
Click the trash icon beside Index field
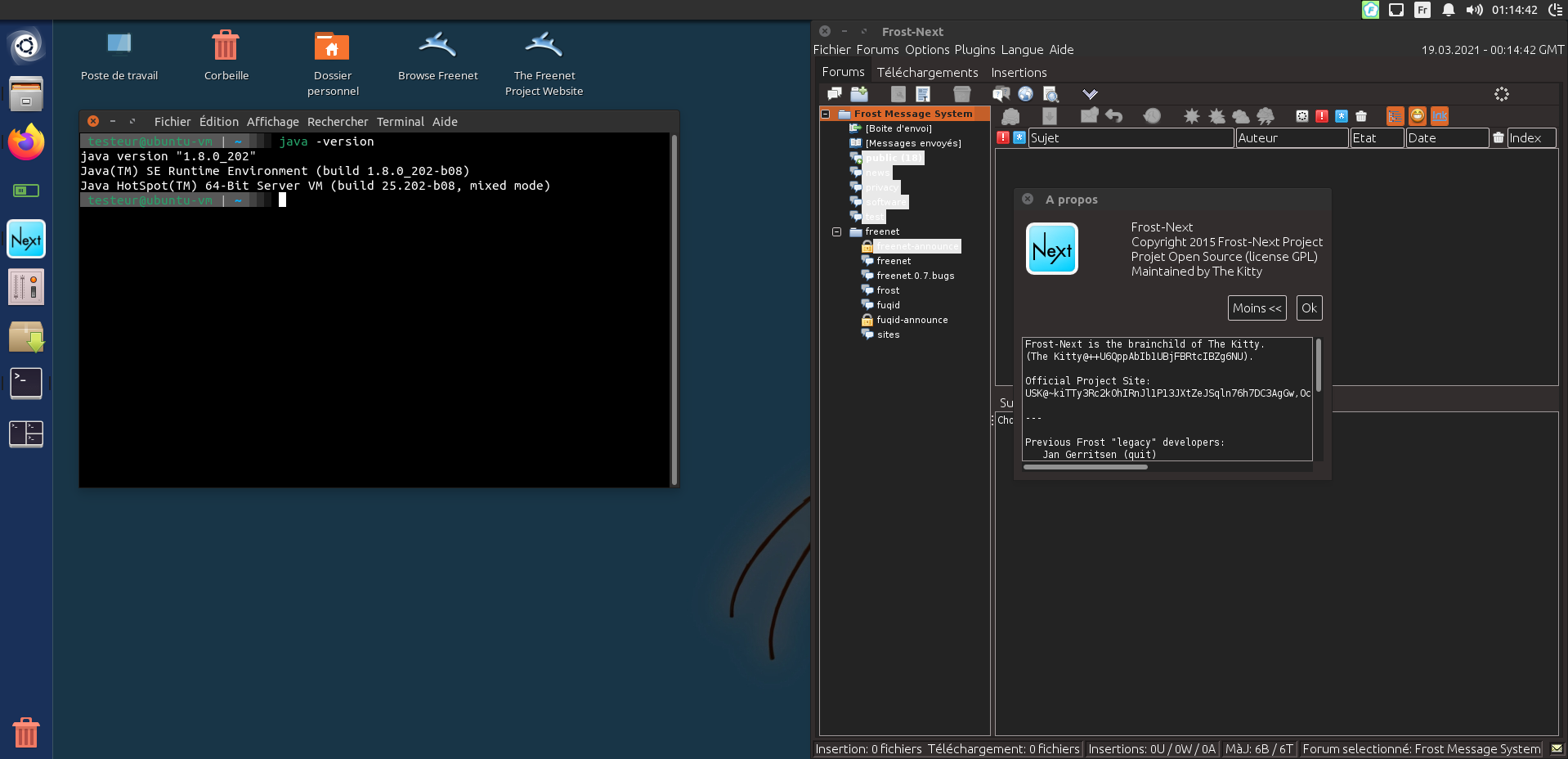click(x=1498, y=138)
